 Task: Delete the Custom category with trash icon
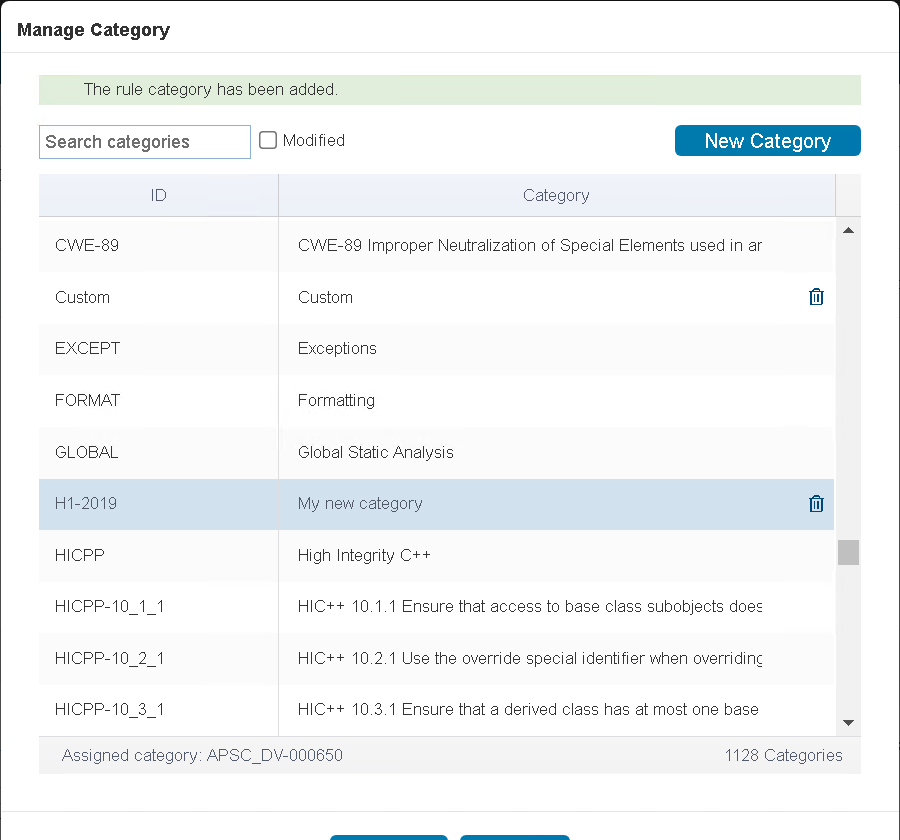[x=816, y=297]
